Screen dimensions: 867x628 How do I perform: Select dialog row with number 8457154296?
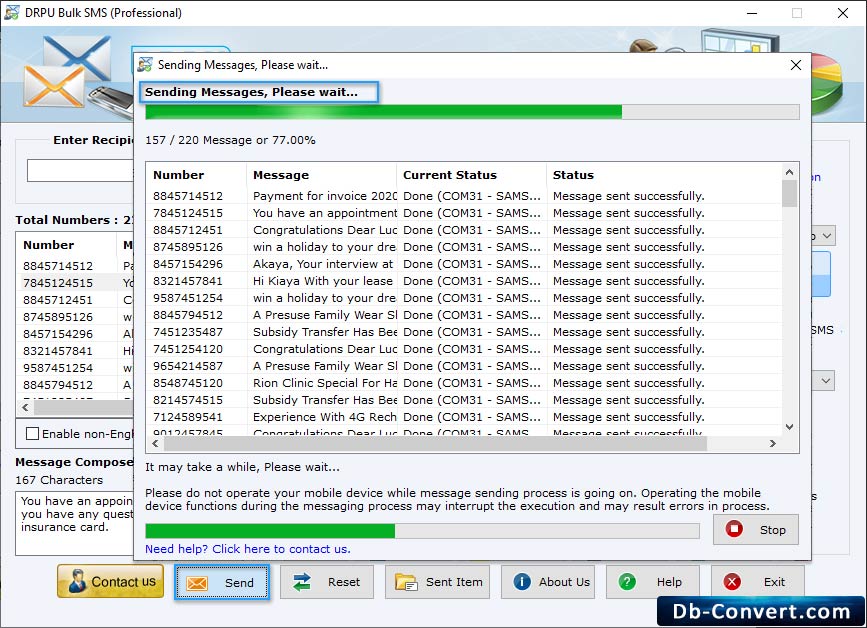tap(464, 264)
